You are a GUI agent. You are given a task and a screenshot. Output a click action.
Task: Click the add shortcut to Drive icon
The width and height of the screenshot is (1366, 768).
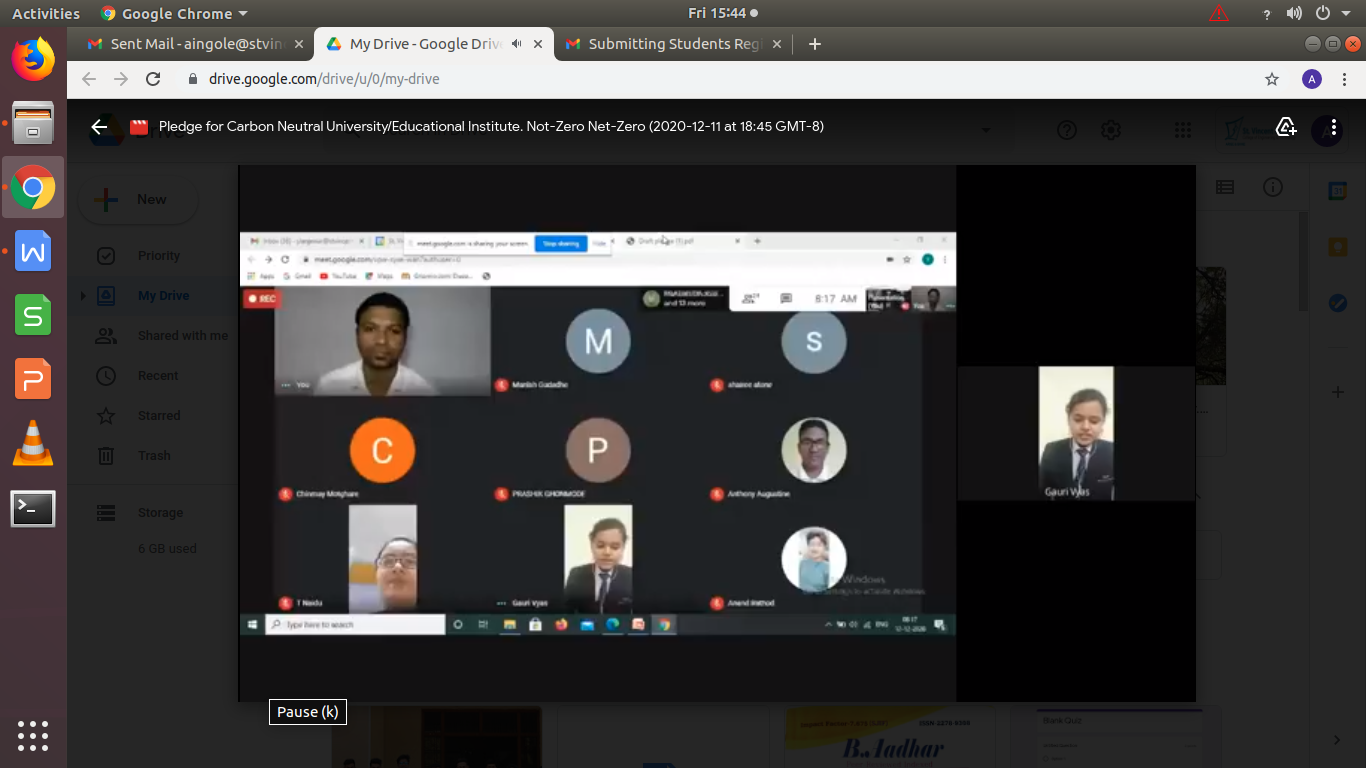tap(1286, 127)
